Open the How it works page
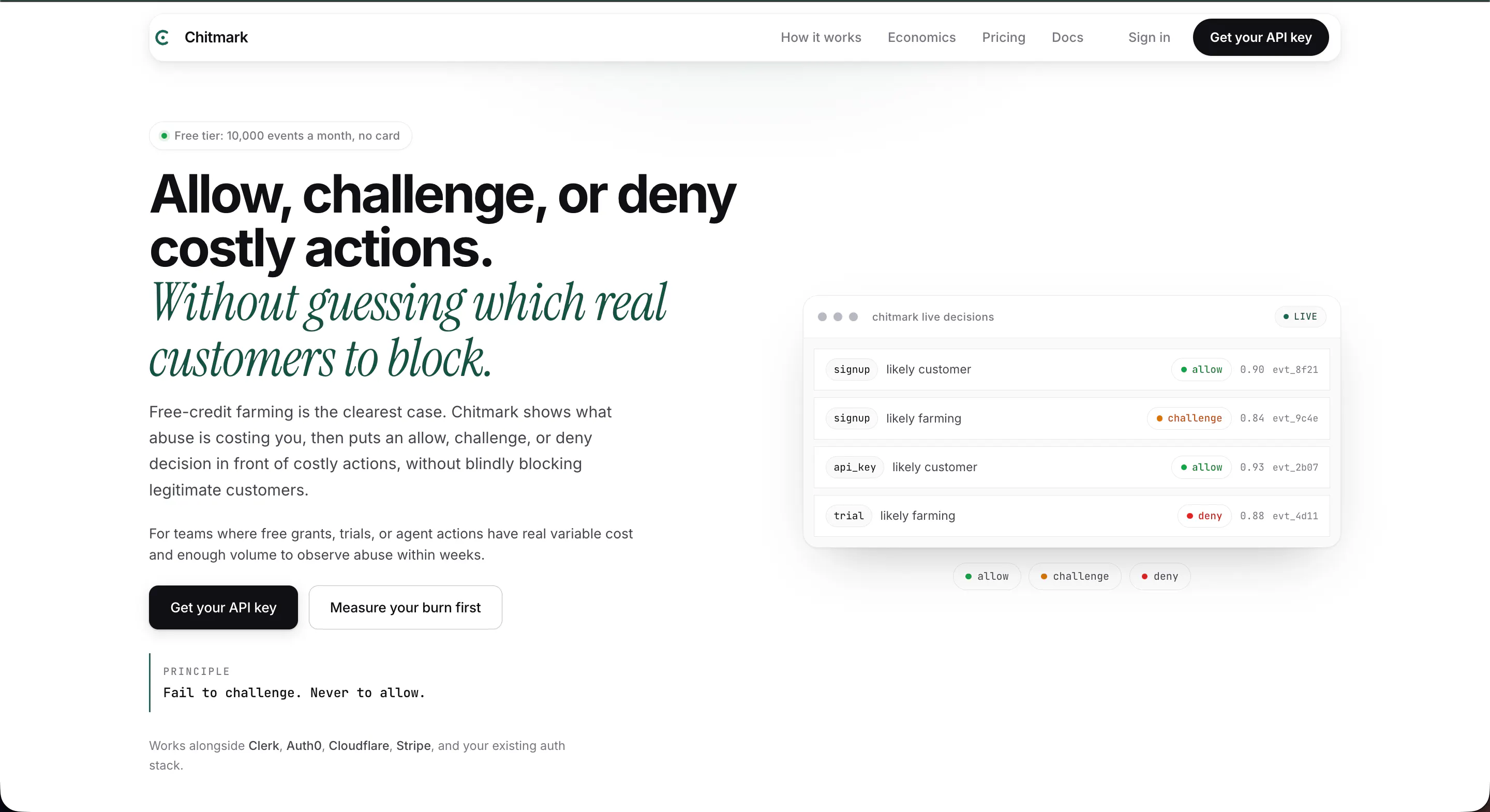This screenshot has width=1490, height=812. (x=821, y=38)
